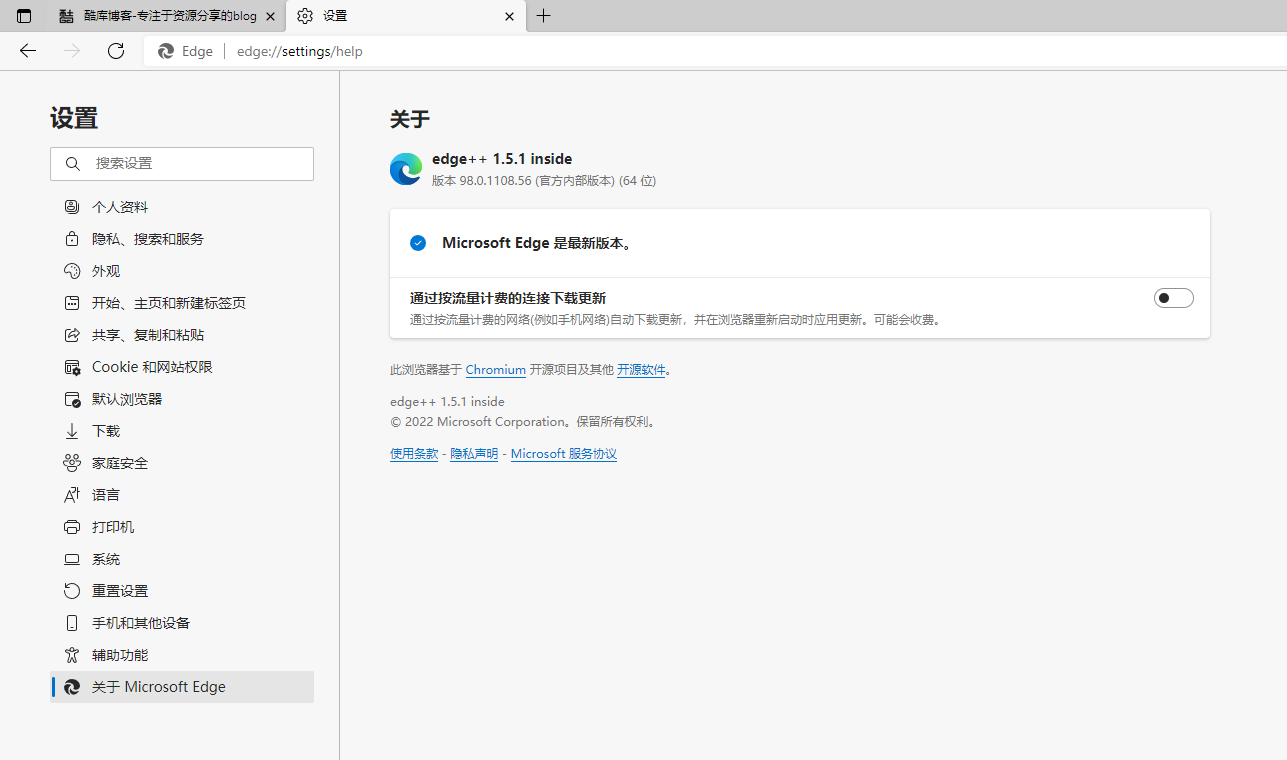Go to the 语言 language settings
Image resolution: width=1287 pixels, height=760 pixels.
(105, 494)
